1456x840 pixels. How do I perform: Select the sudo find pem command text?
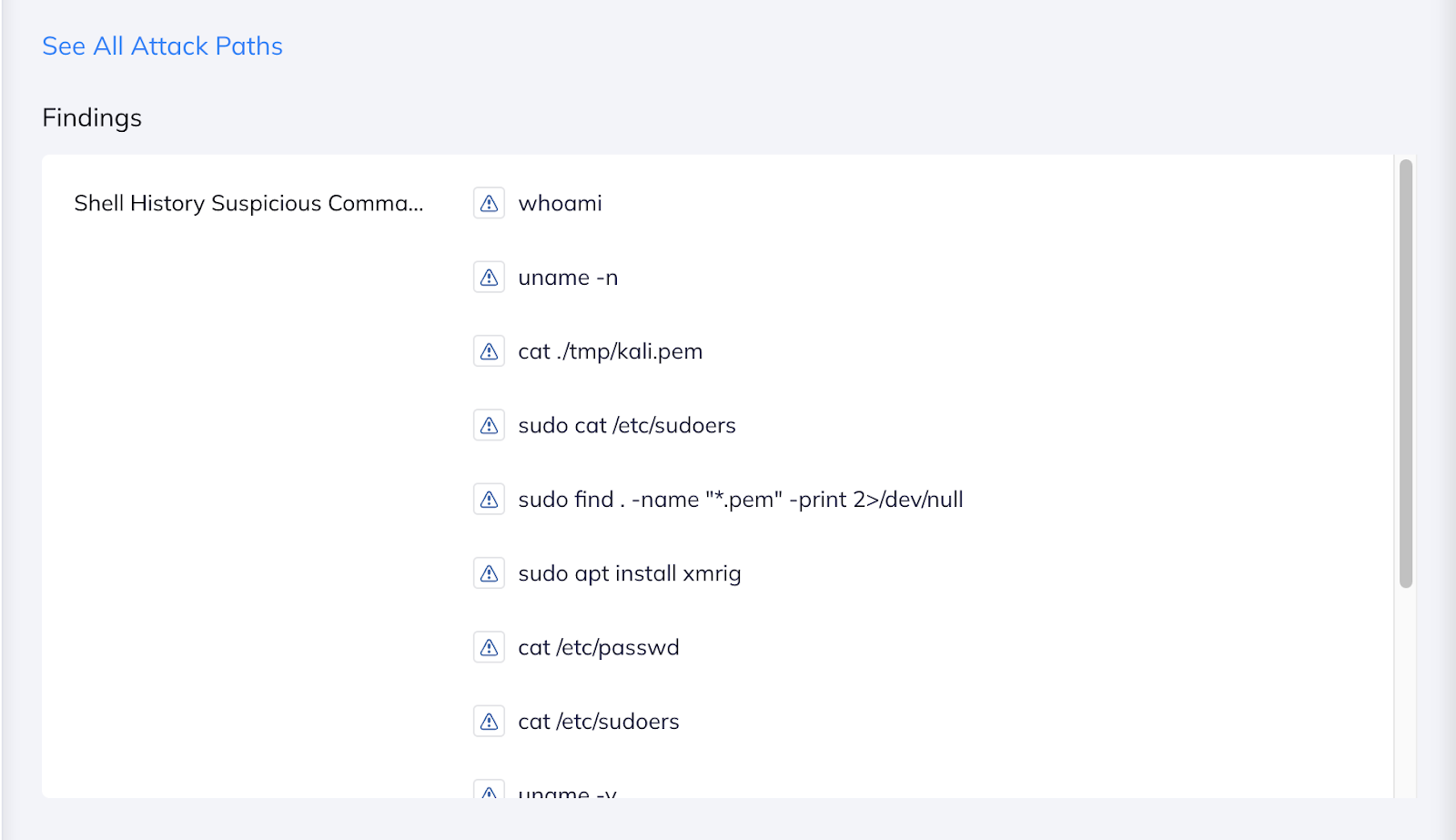click(741, 499)
